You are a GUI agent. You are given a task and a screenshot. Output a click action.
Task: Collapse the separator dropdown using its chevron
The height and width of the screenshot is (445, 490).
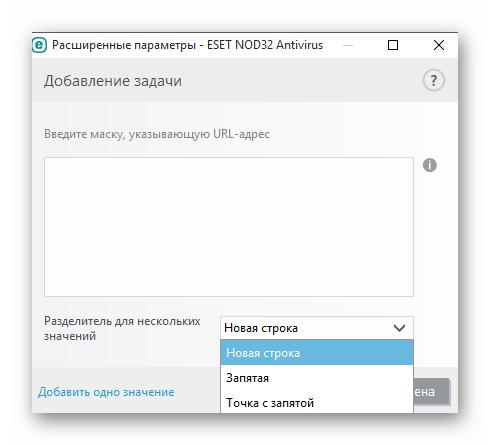[x=399, y=328]
